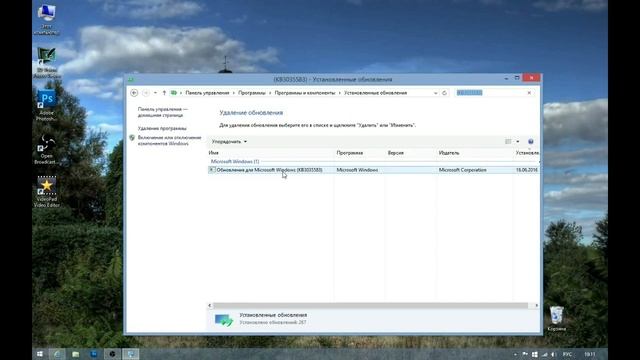640x360 pixels.
Task: Open the Recycle Bin on desktop
Action: 556,319
